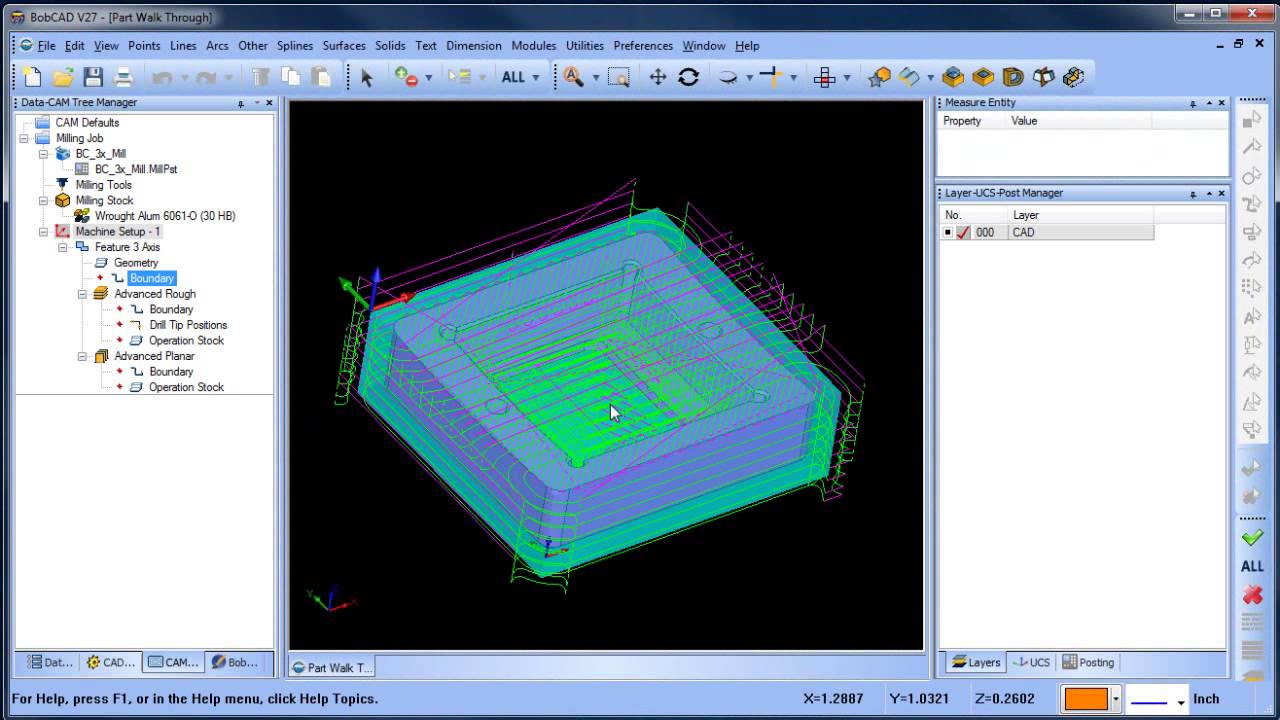Open the Modules menu
Viewport: 1280px width, 720px height.
[x=533, y=46]
